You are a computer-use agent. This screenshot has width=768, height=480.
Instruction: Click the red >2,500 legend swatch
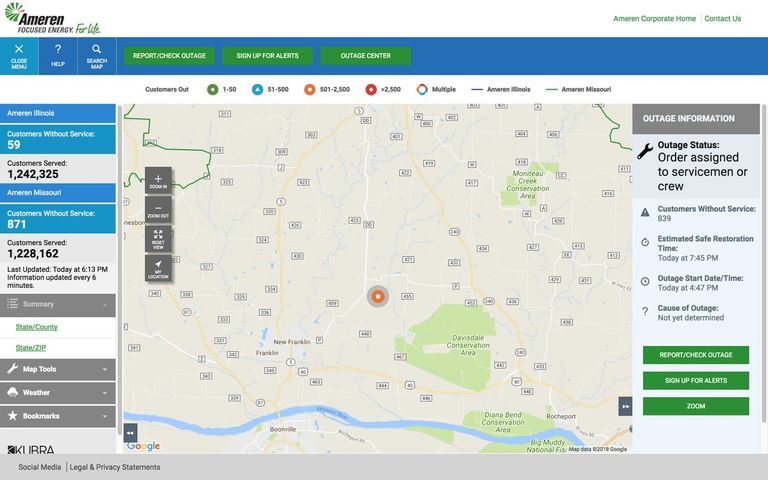click(x=371, y=89)
